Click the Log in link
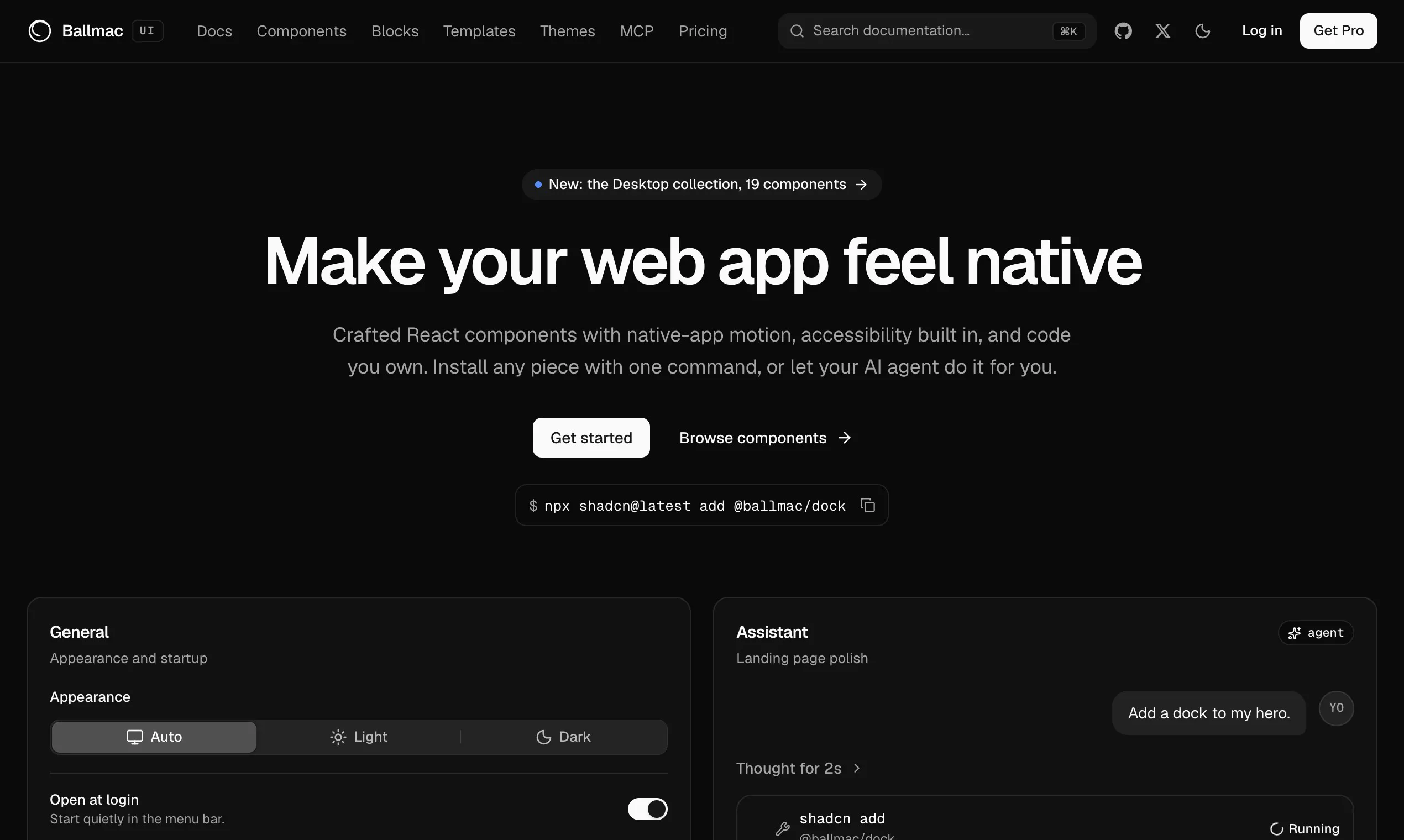 click(1261, 30)
